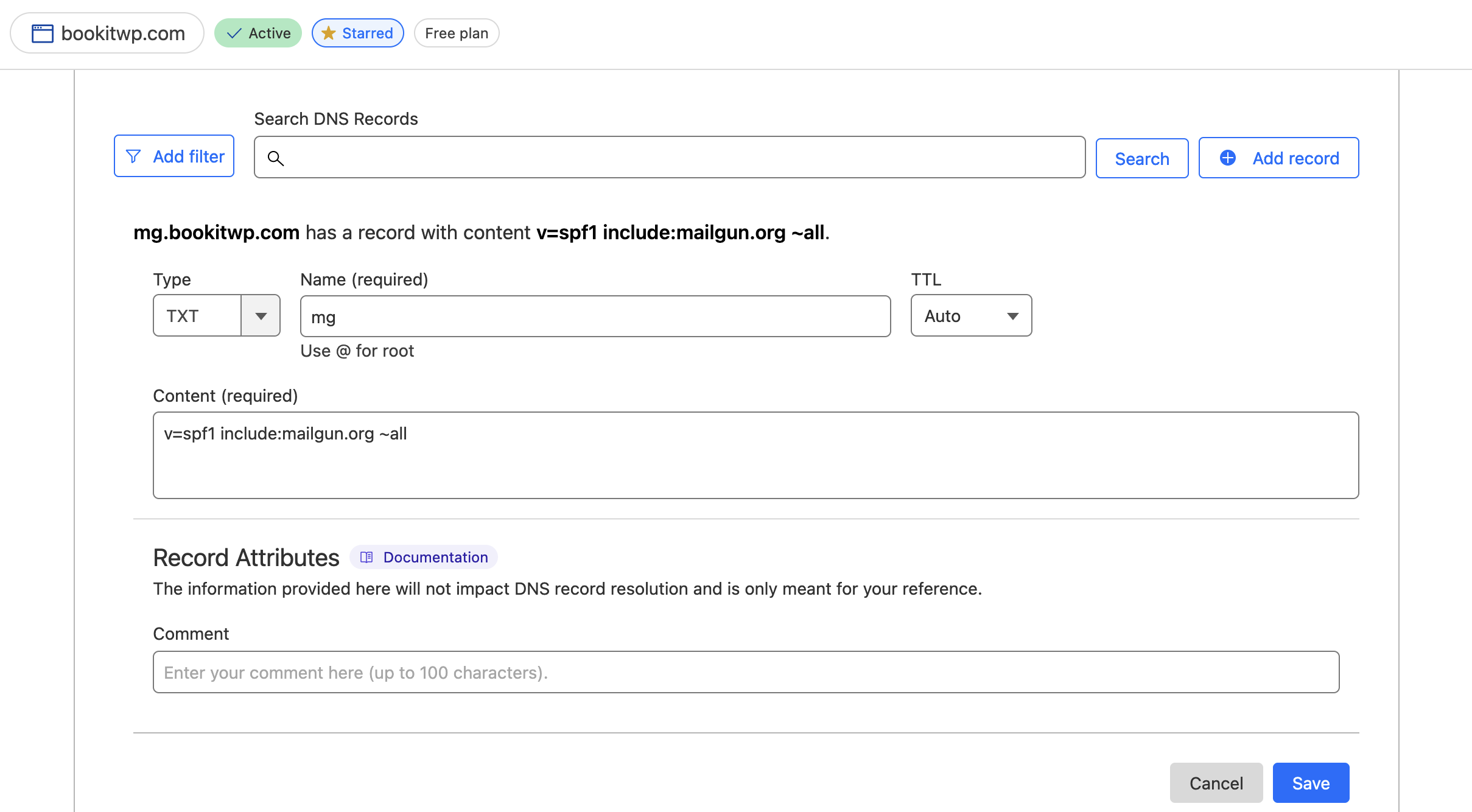
Task: Cancel editing the DNS record
Action: (x=1215, y=783)
